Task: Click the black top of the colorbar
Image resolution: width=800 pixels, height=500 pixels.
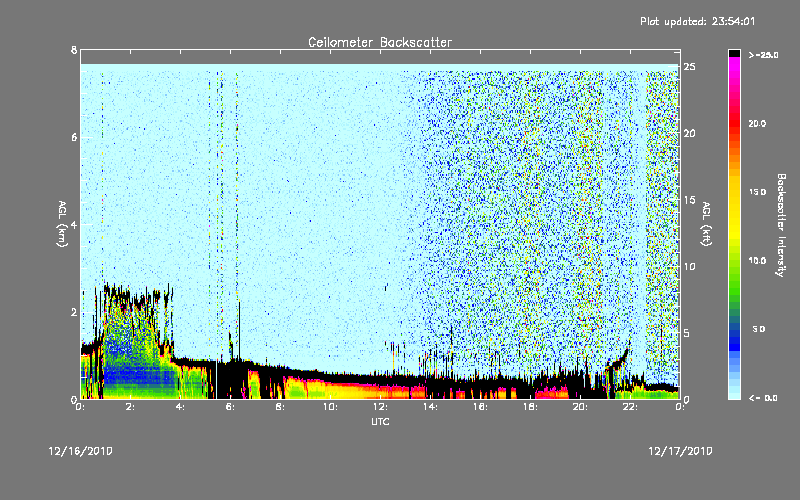Action: (x=734, y=53)
